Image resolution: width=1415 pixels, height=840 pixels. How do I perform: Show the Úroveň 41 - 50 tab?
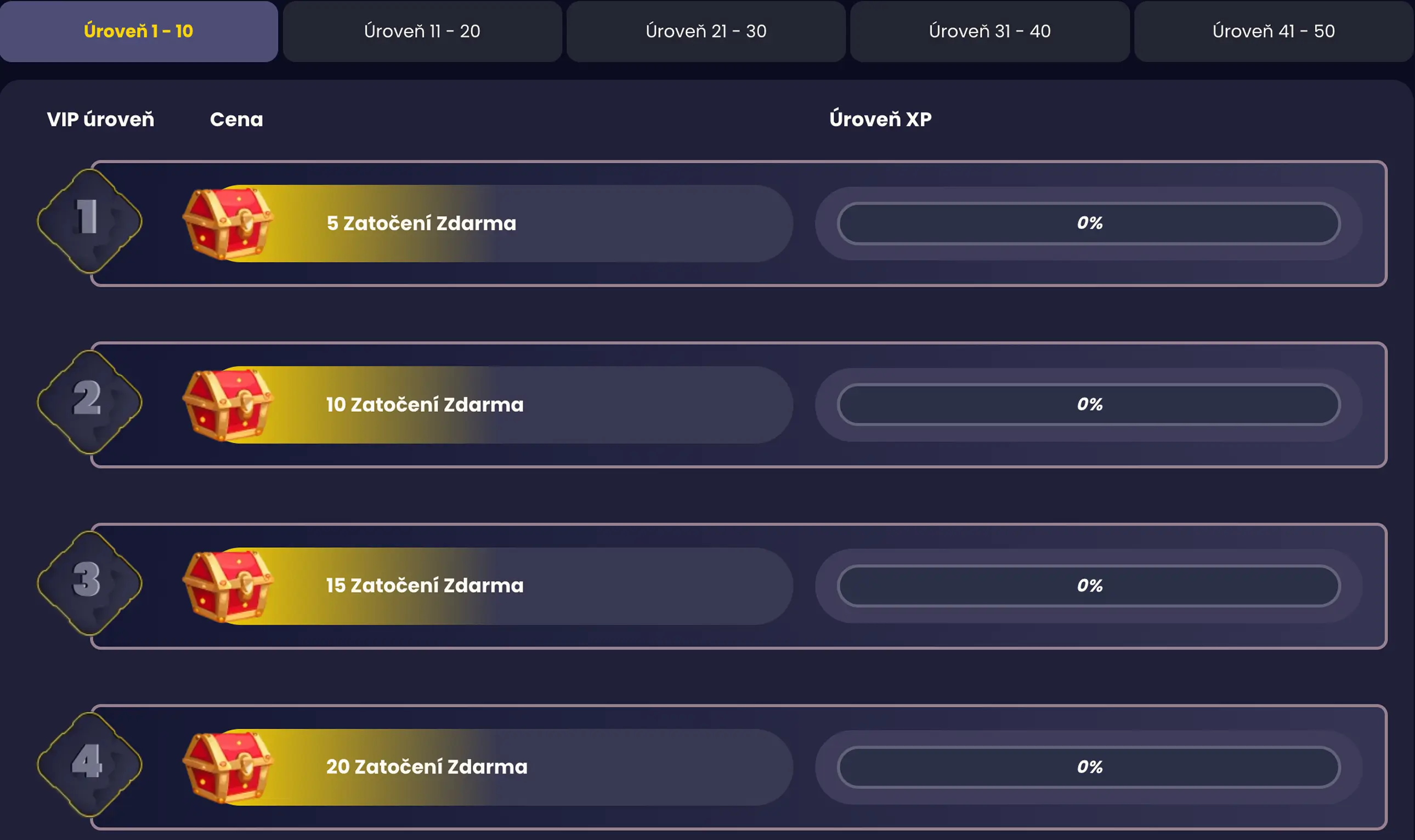pos(1273,31)
